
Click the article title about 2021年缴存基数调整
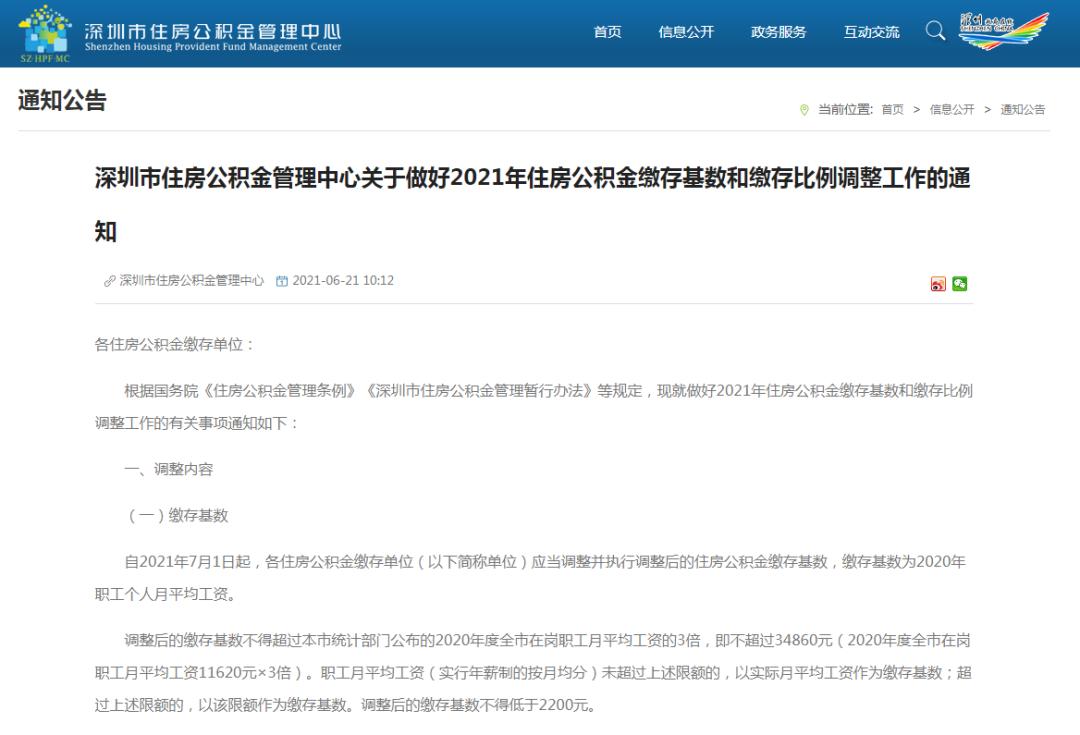click(532, 179)
